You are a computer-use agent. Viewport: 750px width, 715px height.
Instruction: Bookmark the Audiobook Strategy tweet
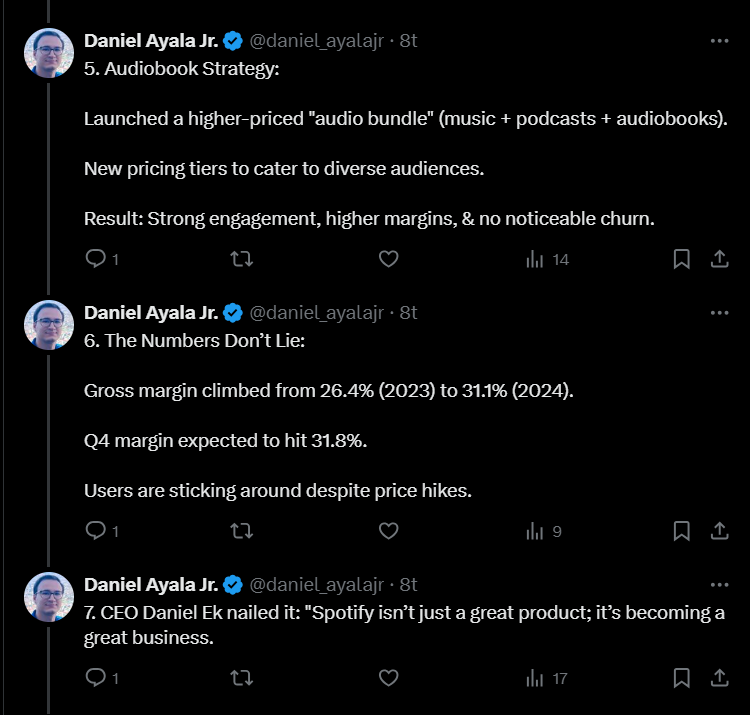coord(681,259)
